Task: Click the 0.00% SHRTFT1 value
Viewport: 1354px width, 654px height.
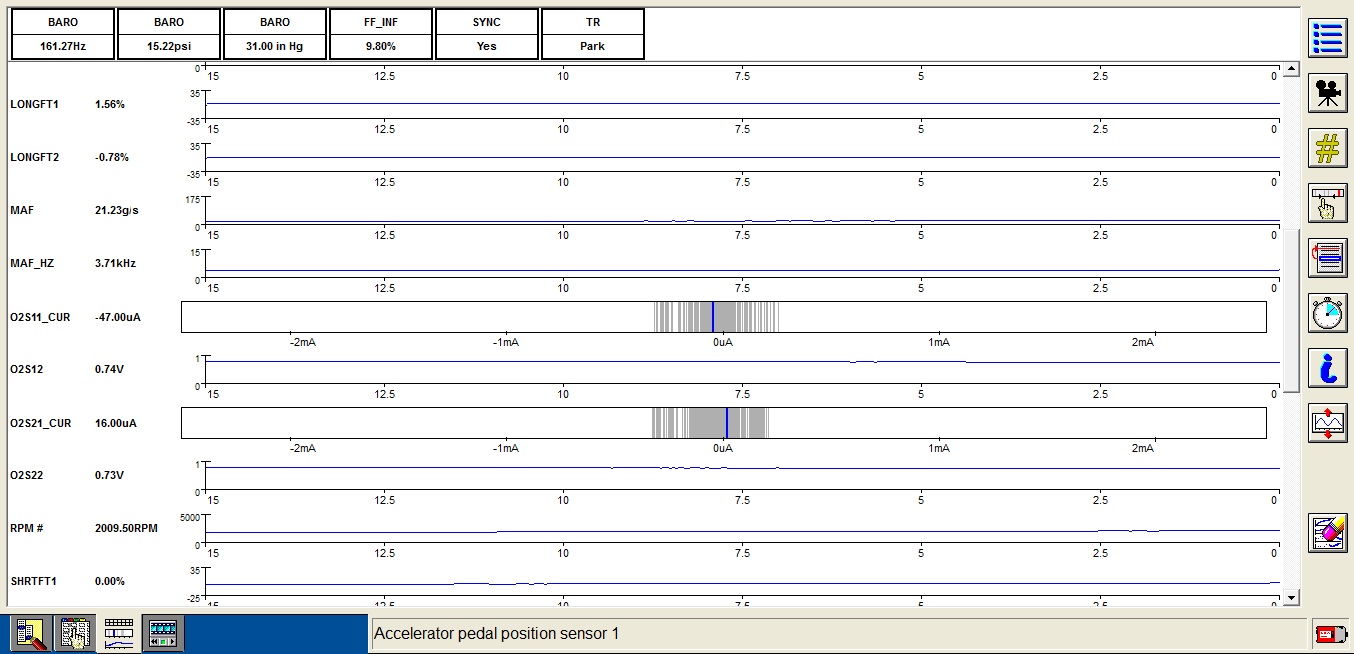Action: pyautogui.click(x=110, y=581)
